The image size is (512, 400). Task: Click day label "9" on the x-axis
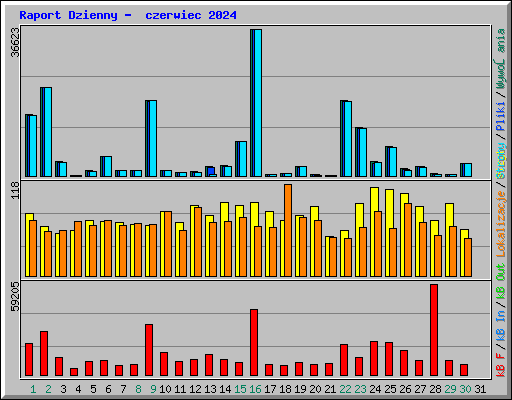153,389
